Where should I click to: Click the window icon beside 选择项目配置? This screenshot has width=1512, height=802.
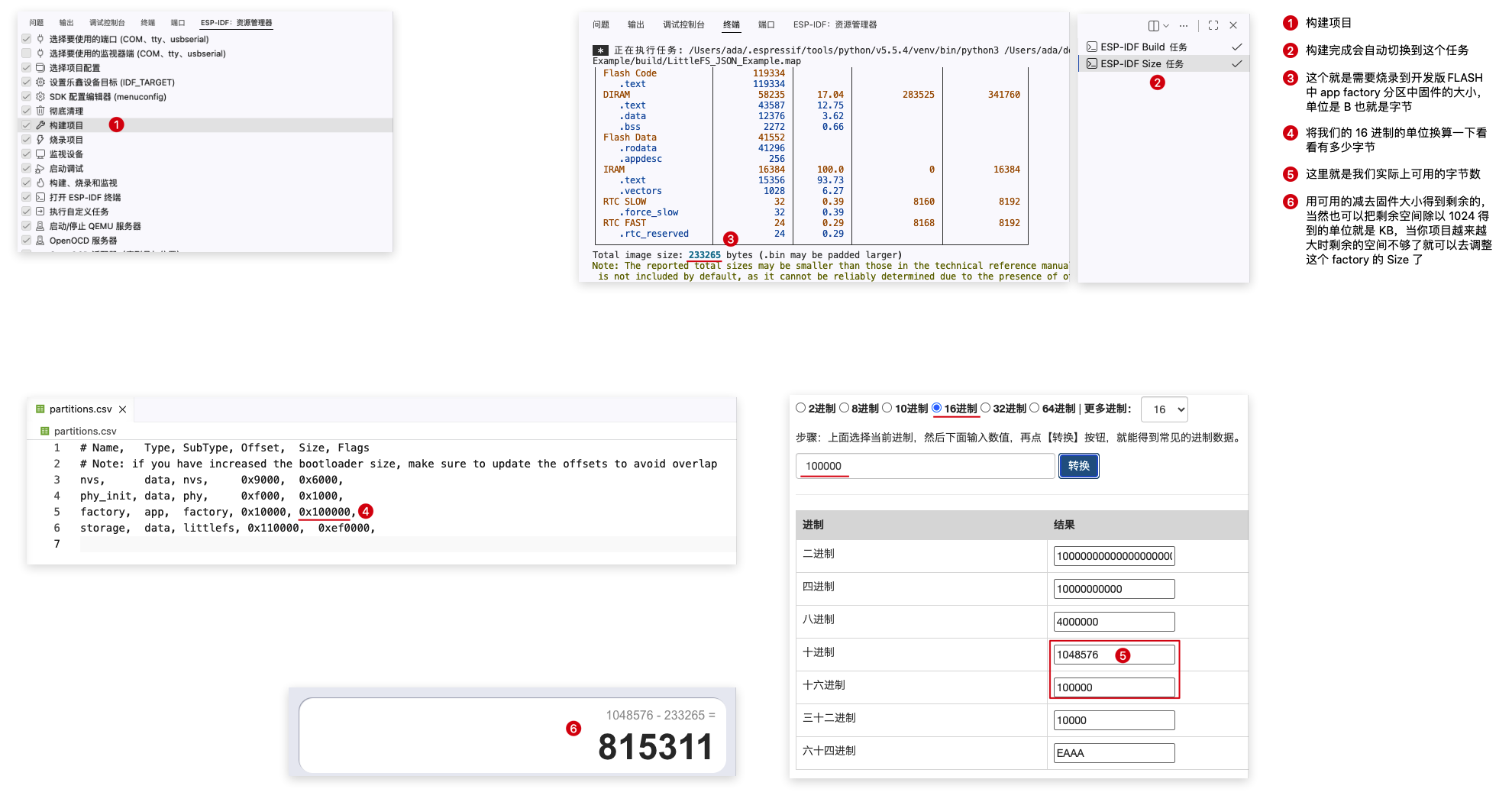point(40,68)
